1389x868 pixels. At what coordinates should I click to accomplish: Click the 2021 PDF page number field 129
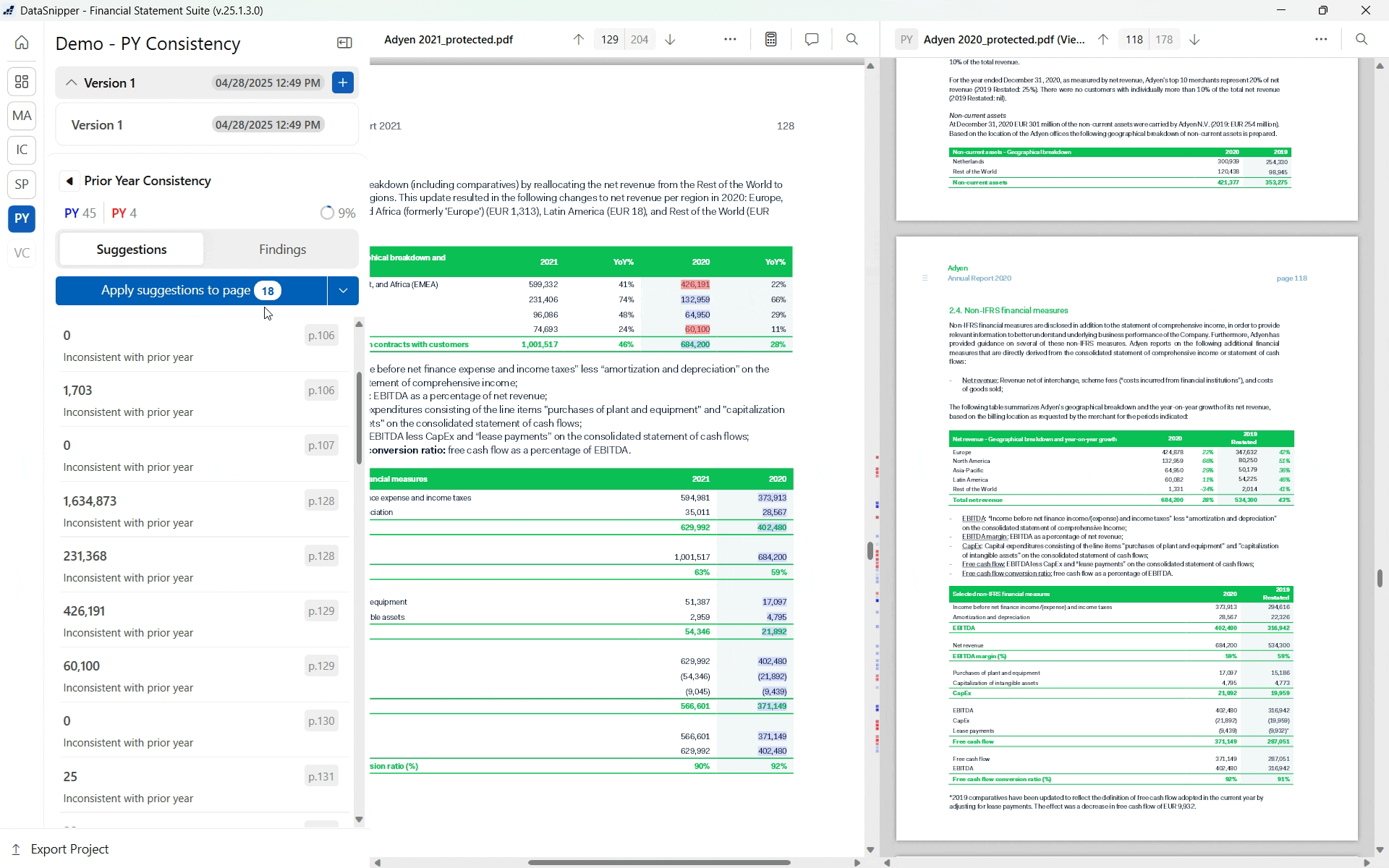pos(610,40)
